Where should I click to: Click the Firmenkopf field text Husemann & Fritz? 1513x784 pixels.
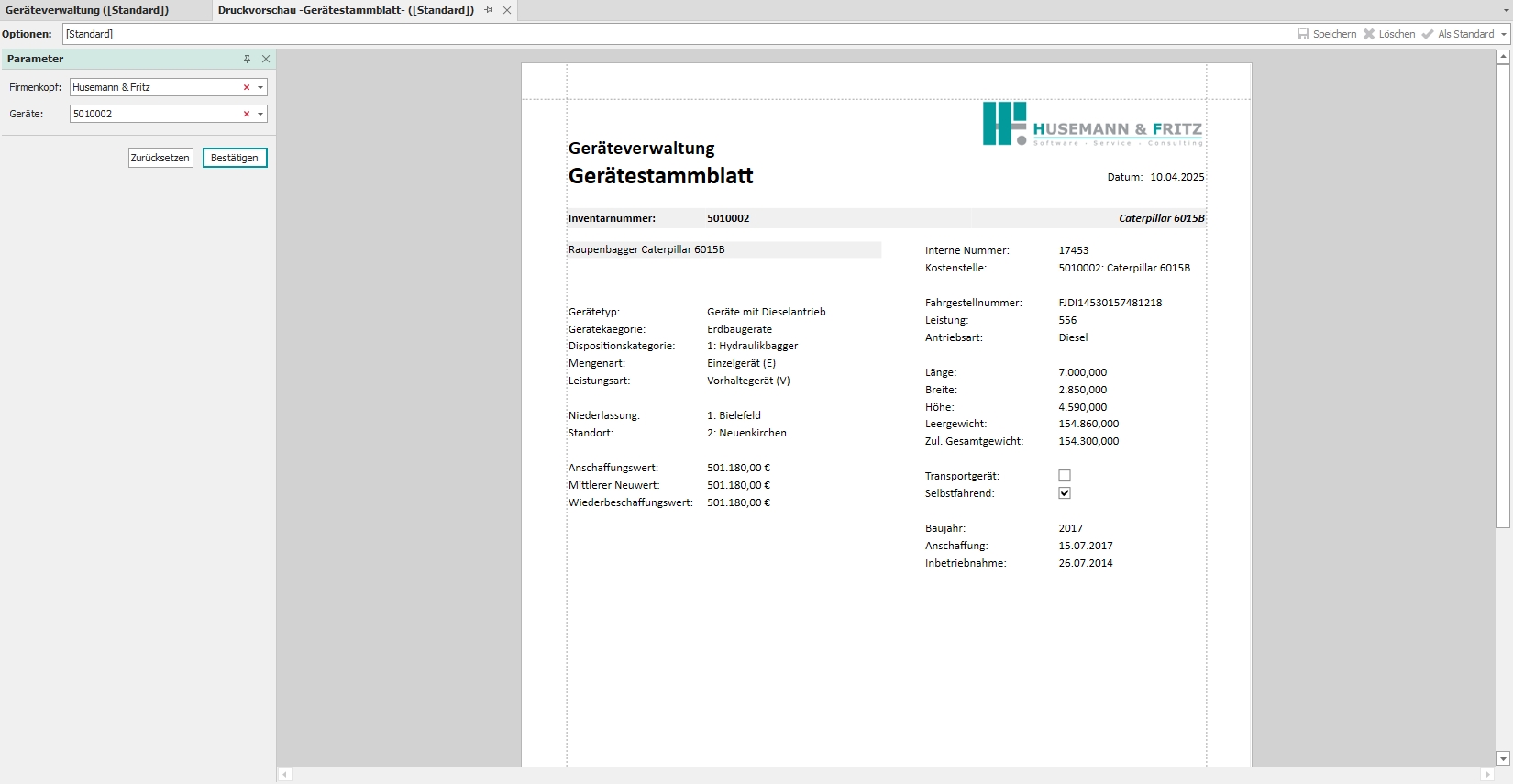click(x=111, y=87)
